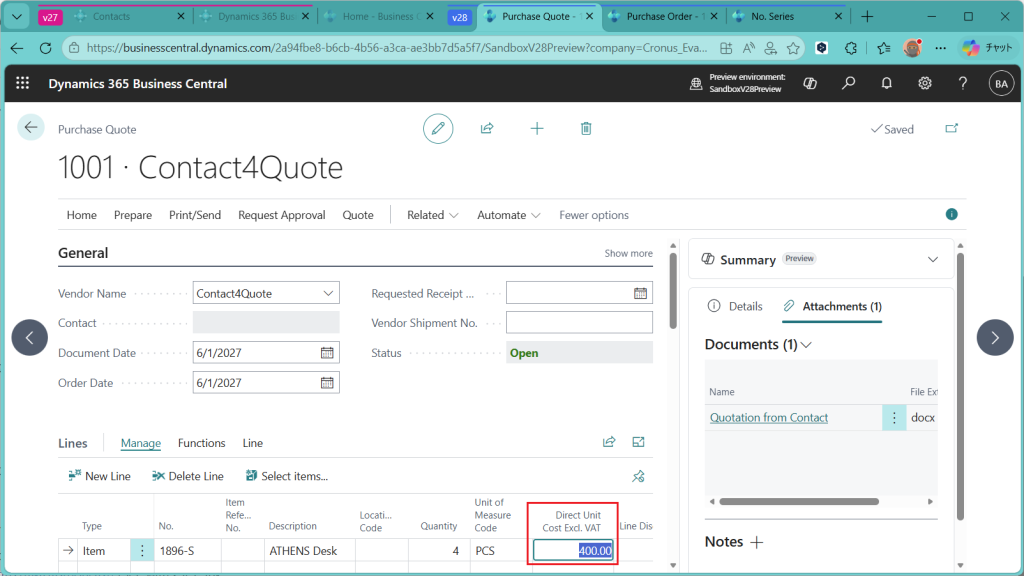Screen dimensions: 1024x576
Task: Click the New Line button
Action: 100,476
